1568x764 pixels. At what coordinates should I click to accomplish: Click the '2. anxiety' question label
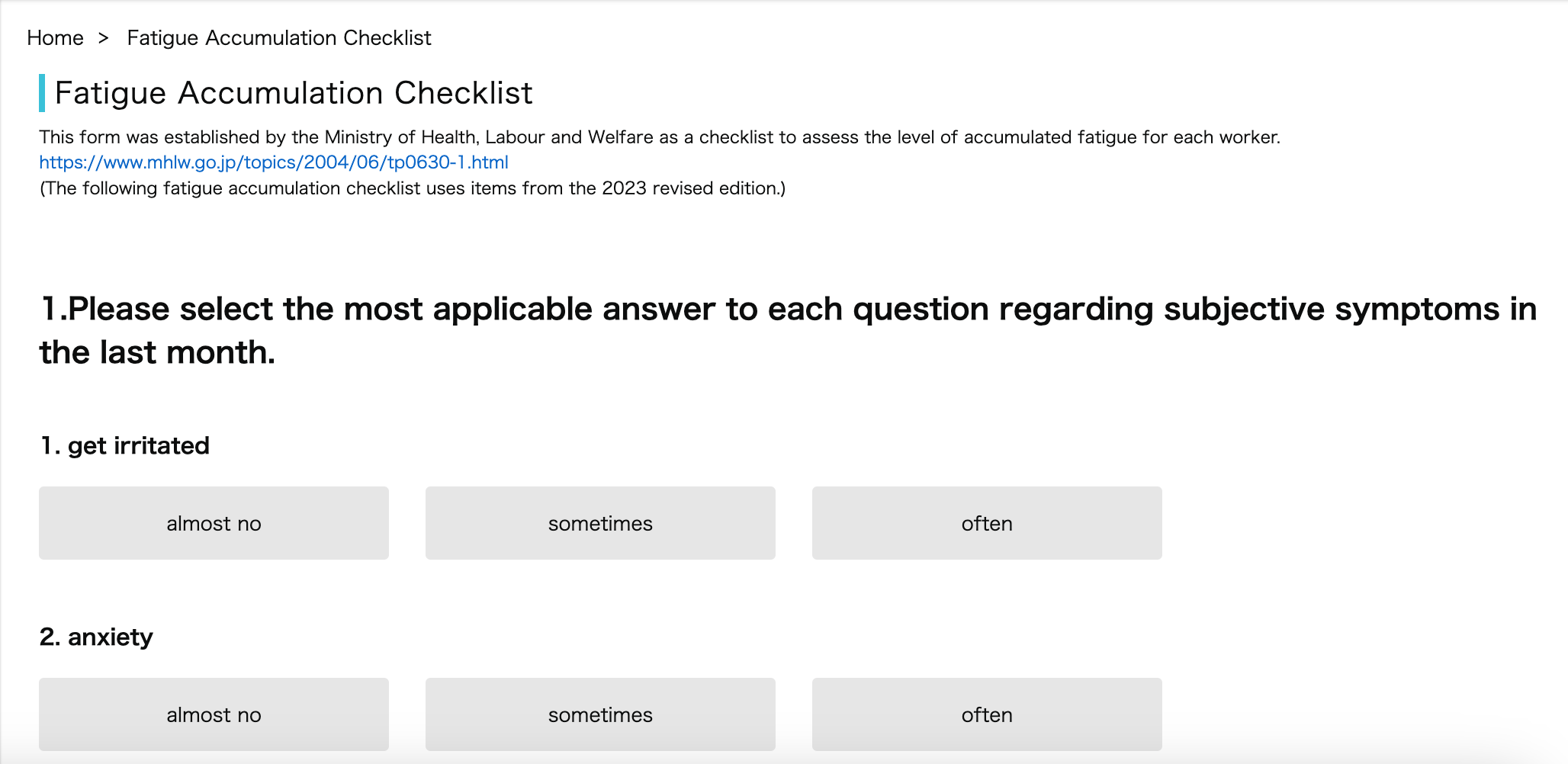click(x=96, y=637)
